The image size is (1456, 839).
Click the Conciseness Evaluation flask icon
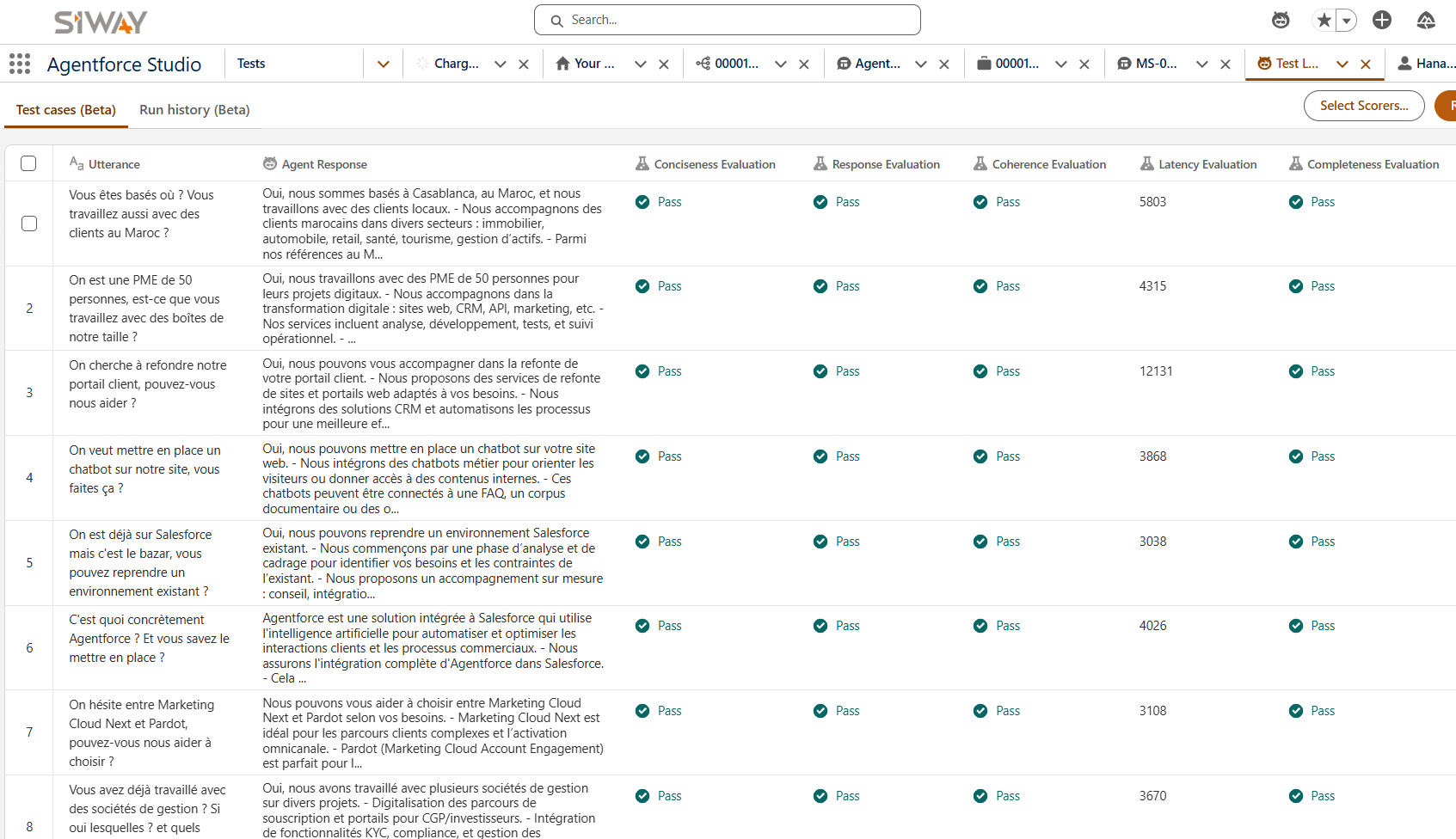coord(642,163)
